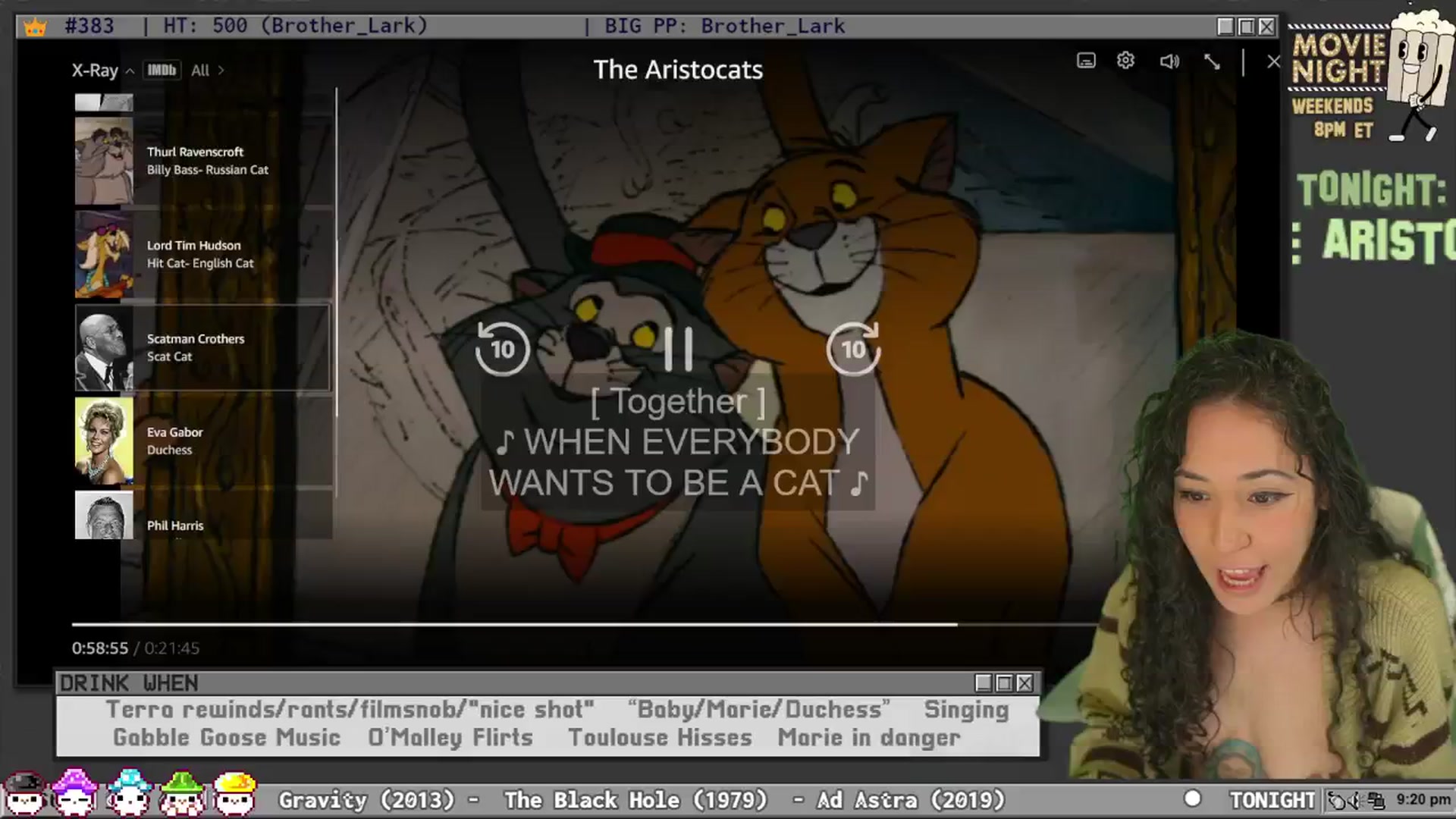Viewport: 1456px width, 819px height.
Task: Click 'Toulouse Hisses' text
Action: click(660, 737)
